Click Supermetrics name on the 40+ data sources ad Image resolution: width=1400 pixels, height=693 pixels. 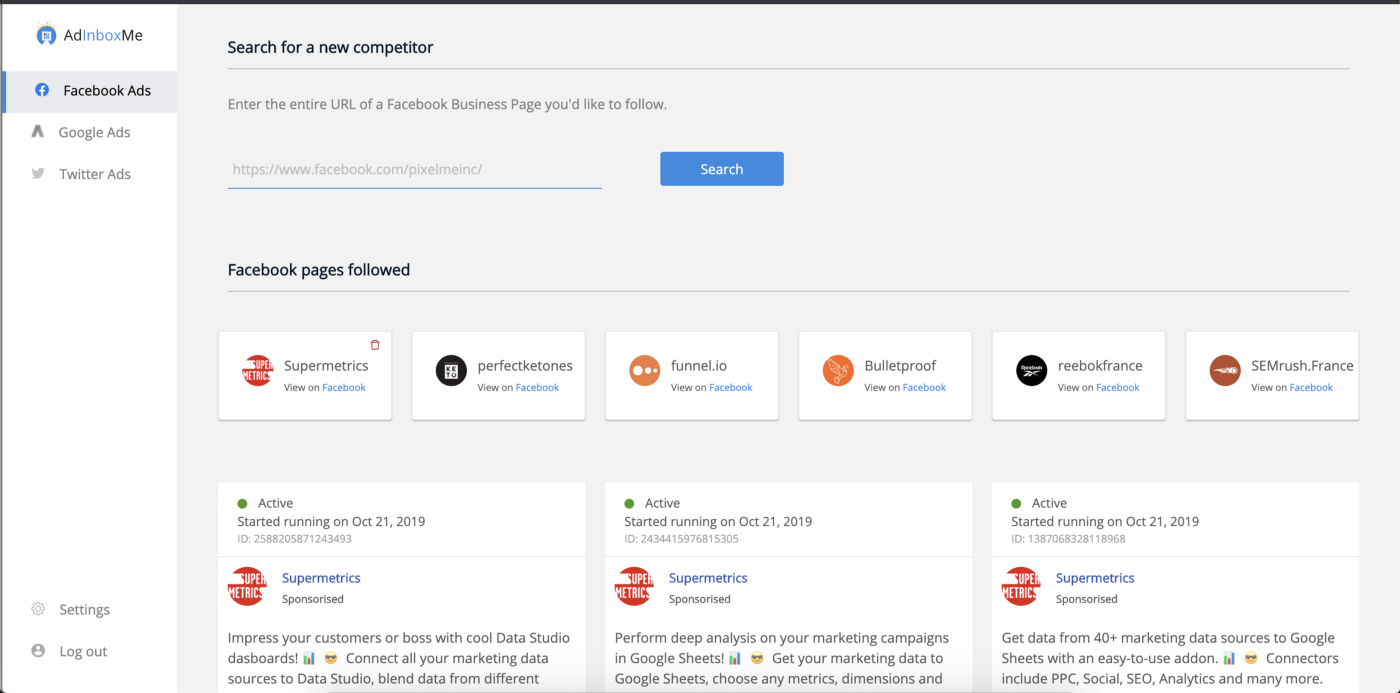pos(1095,578)
